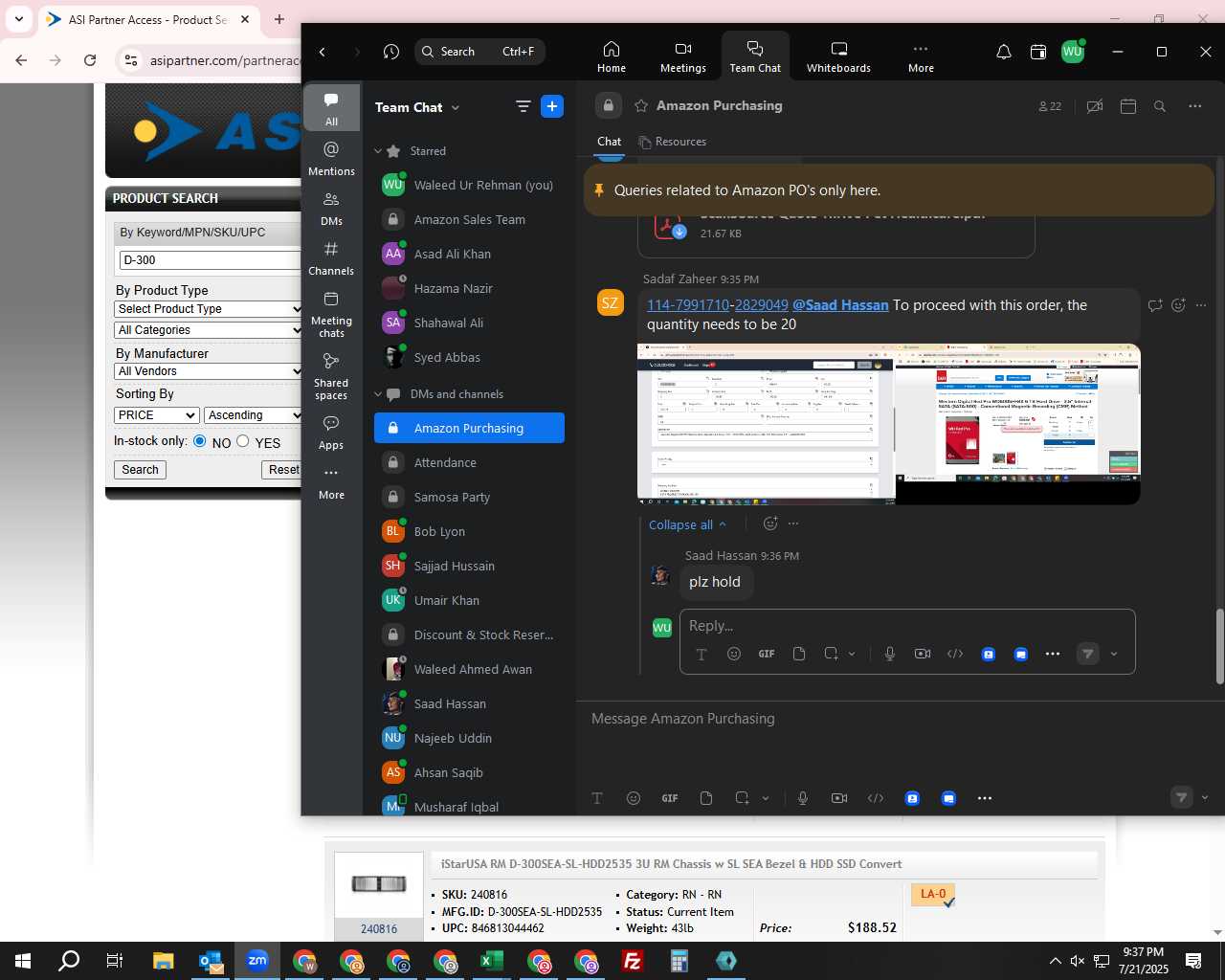This screenshot has width=1225, height=980.
Task: Open order link 114-7991710-2829049
Action: click(x=718, y=305)
